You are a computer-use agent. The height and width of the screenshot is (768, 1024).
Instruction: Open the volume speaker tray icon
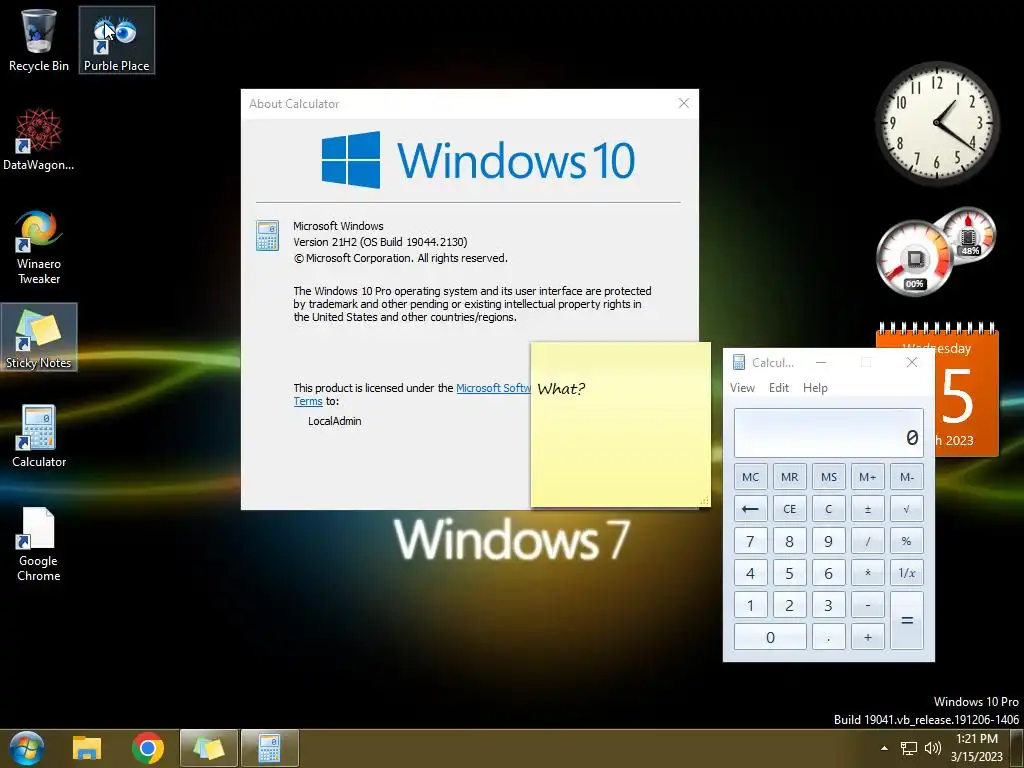[x=933, y=748]
